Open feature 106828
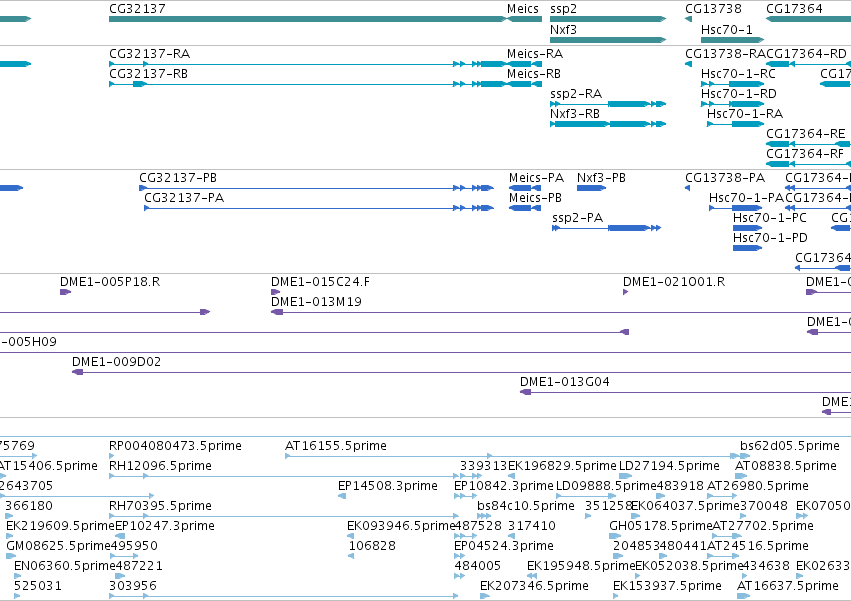 [372, 546]
